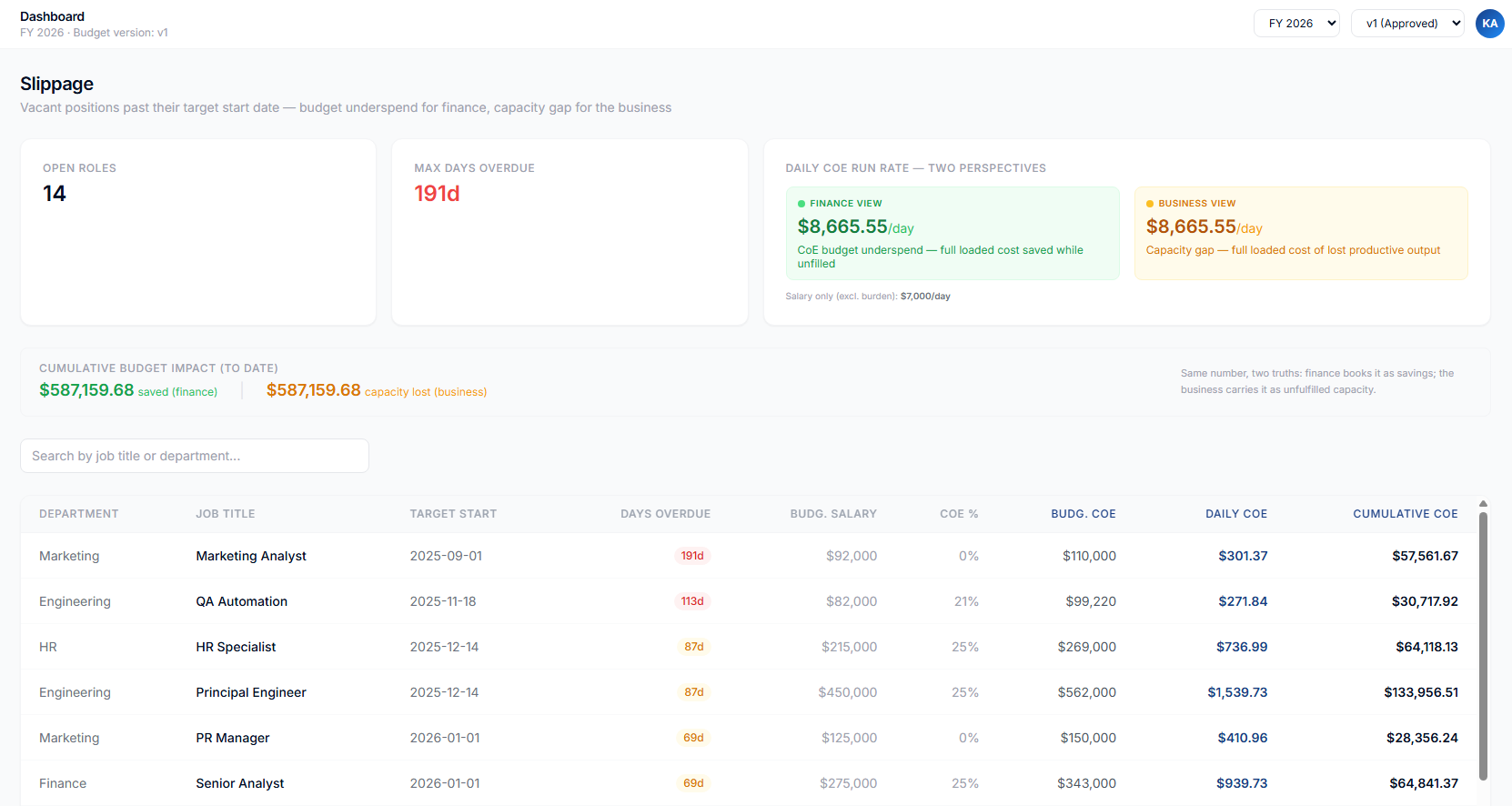Sort by Days Overdue column header
The height and width of the screenshot is (806, 1512).
(665, 514)
